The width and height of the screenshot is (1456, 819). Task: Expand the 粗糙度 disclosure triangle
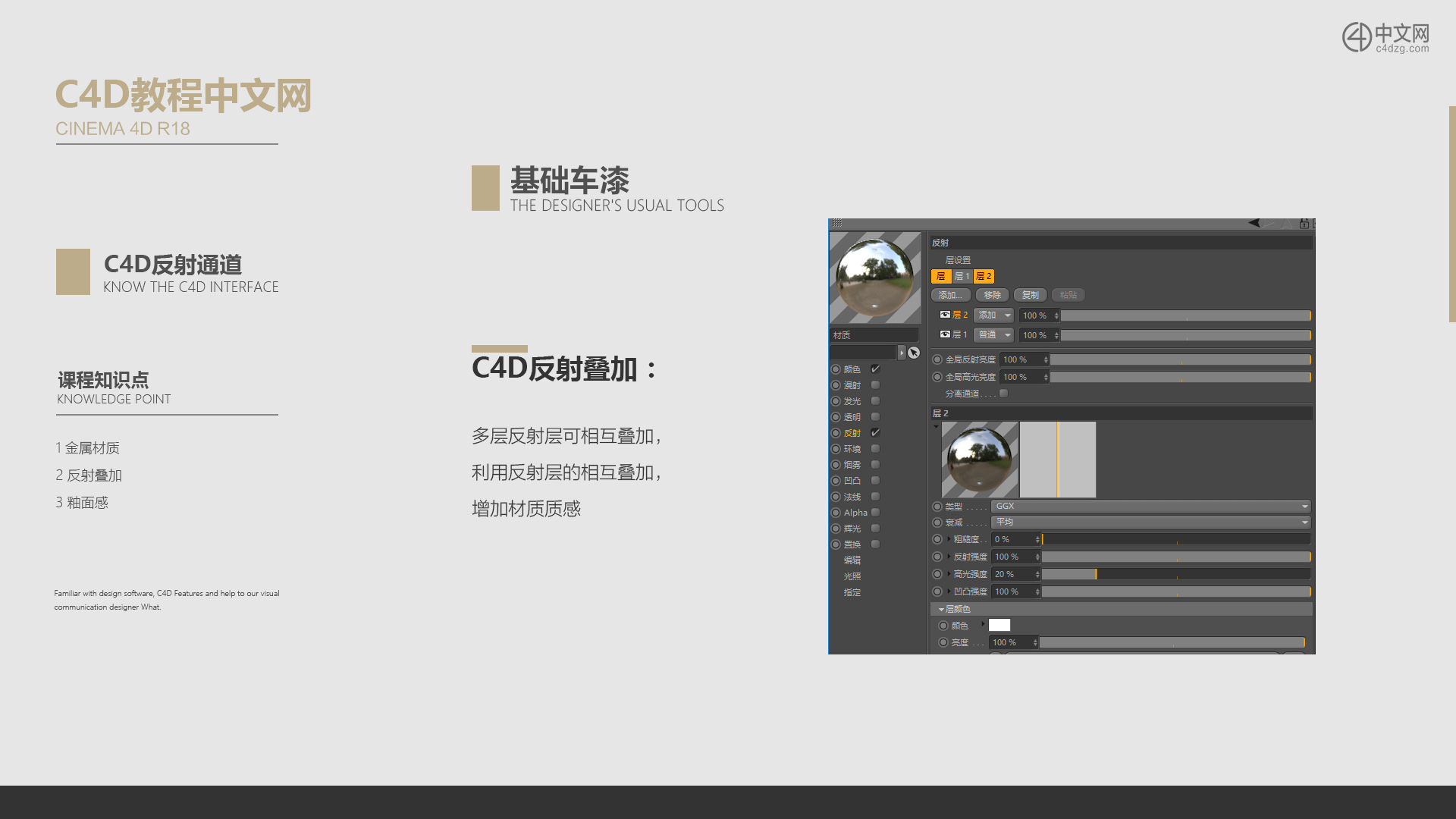[x=949, y=539]
